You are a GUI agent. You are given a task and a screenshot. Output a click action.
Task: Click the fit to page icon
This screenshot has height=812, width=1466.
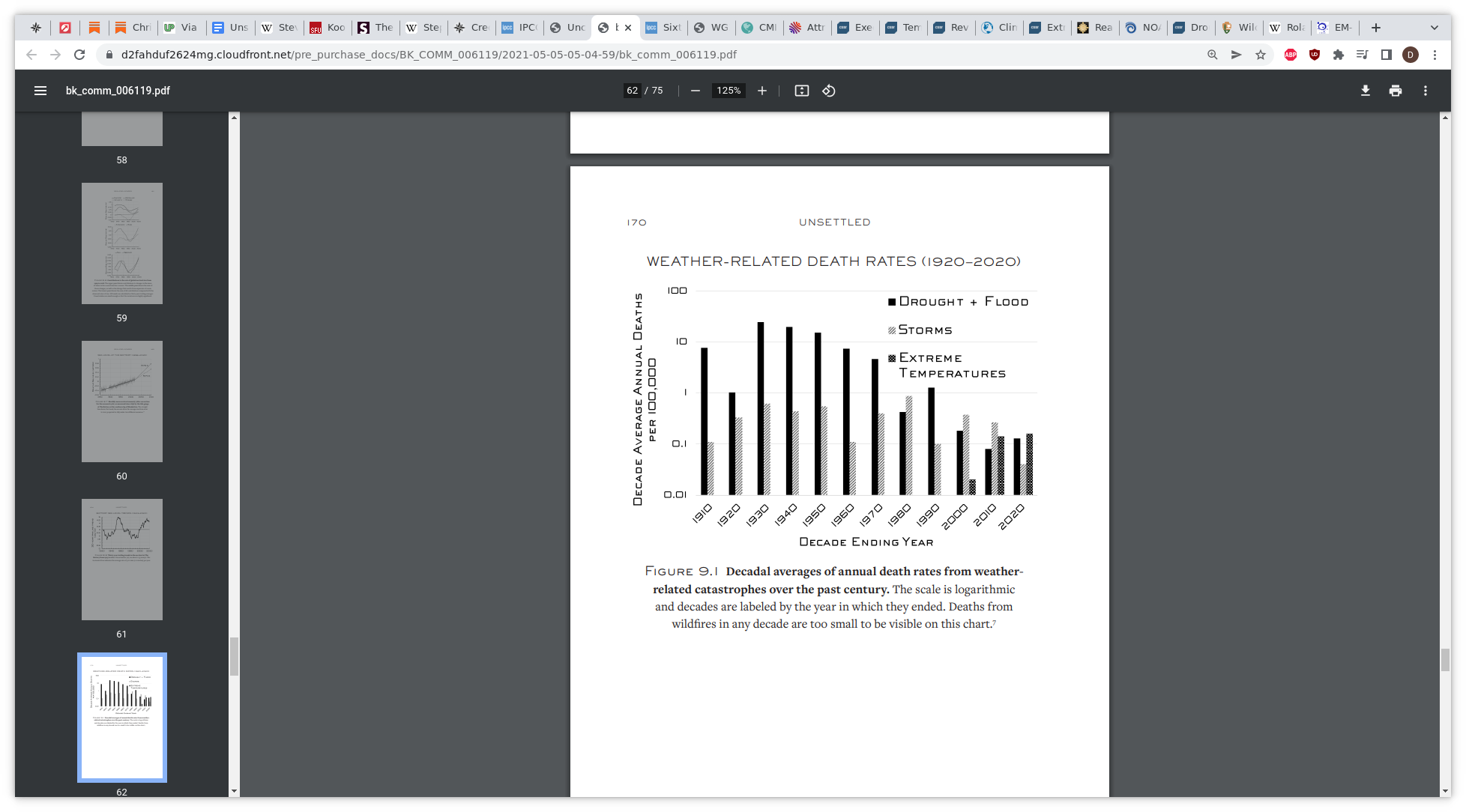pyautogui.click(x=801, y=91)
